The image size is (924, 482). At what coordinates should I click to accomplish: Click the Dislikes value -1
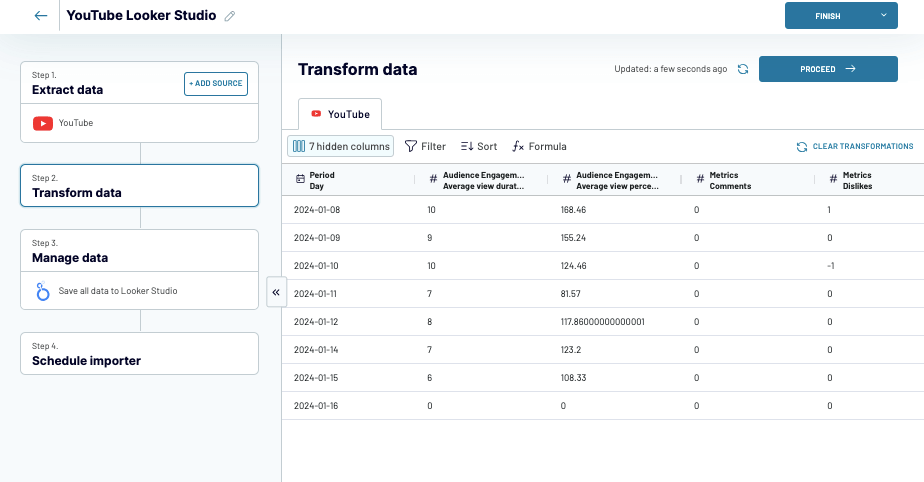point(830,266)
